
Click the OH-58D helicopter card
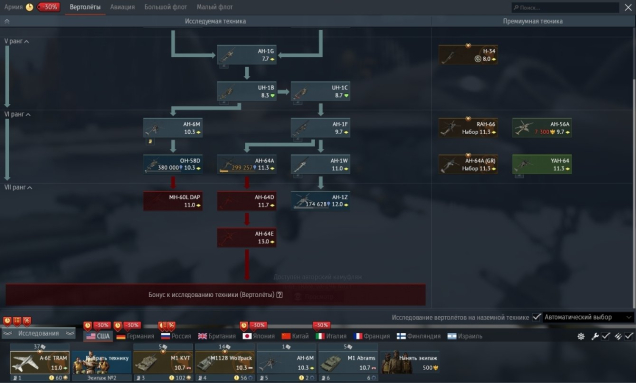pos(173,164)
